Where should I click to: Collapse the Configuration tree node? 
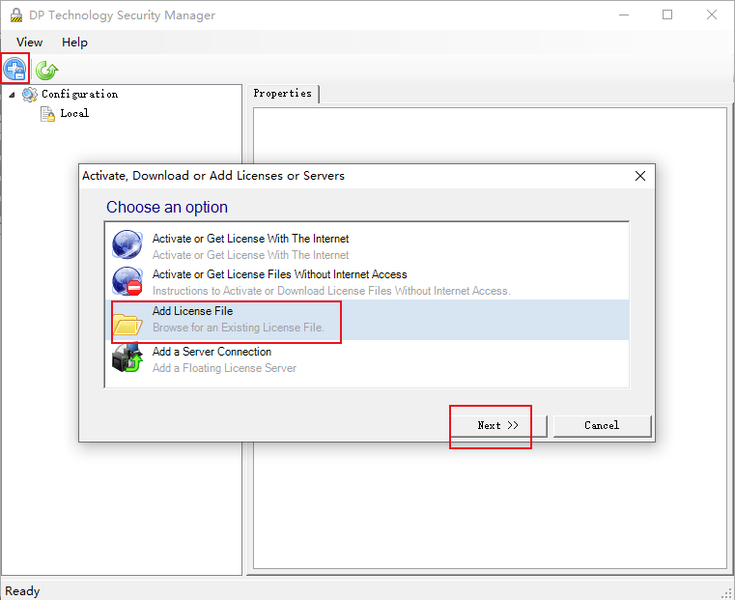coord(12,95)
